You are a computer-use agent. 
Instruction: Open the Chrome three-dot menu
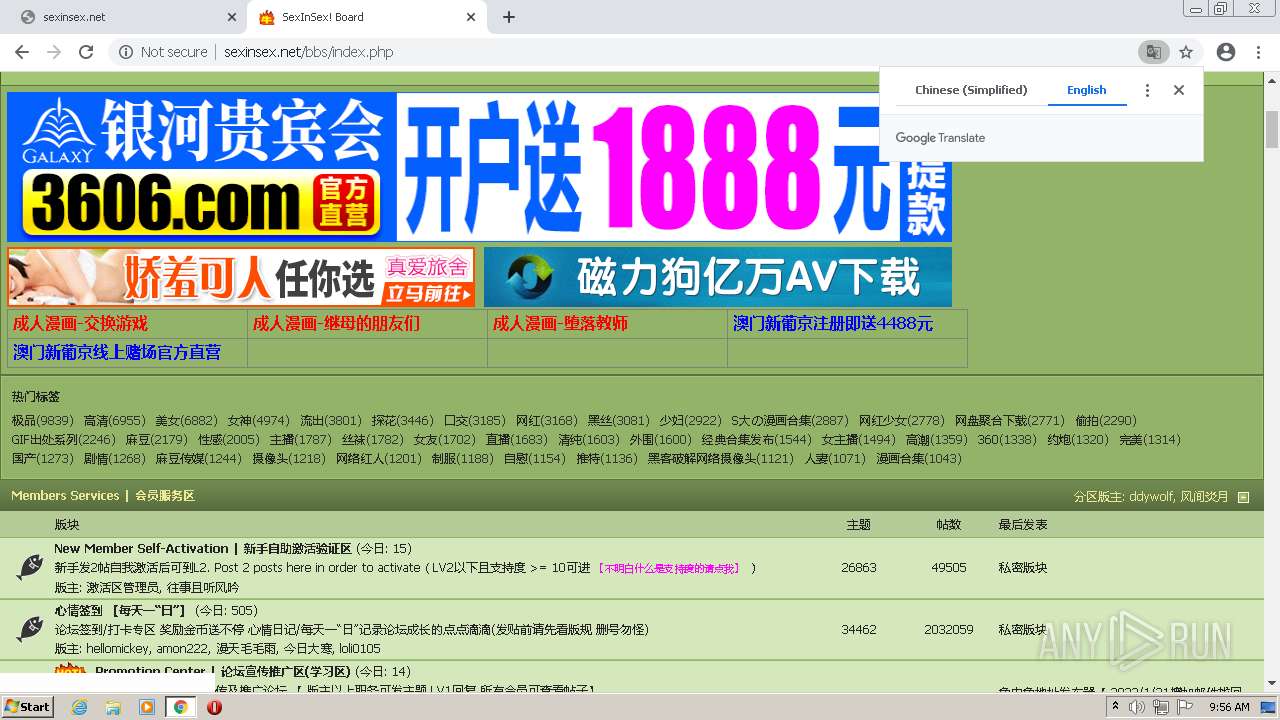[1258, 52]
